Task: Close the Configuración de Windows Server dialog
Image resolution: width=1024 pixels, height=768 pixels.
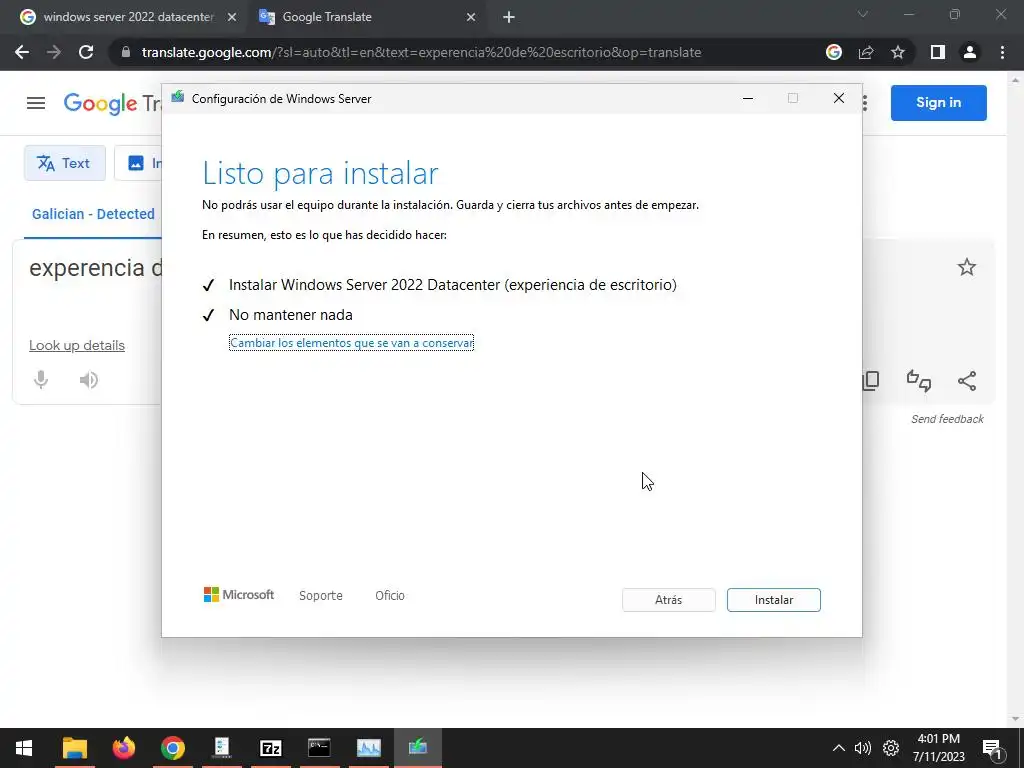Action: 839,98
